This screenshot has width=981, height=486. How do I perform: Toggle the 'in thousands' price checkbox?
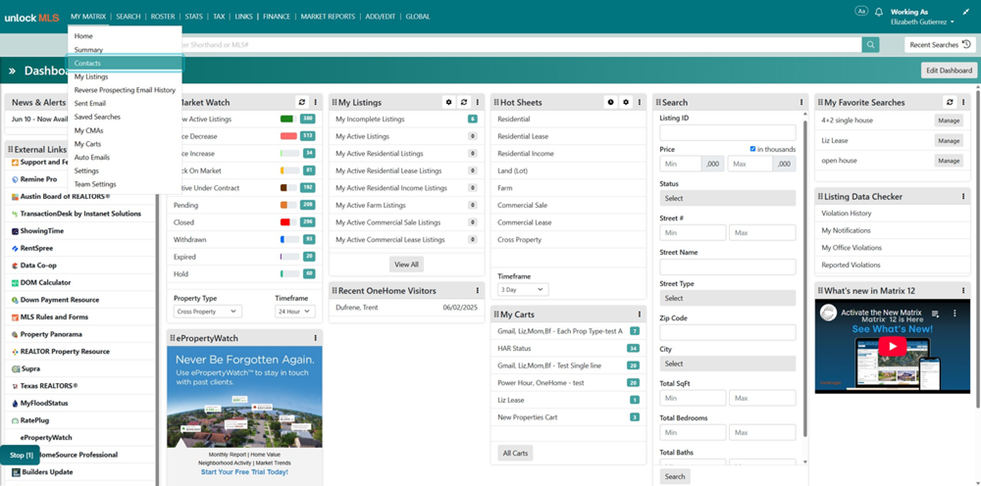click(753, 149)
